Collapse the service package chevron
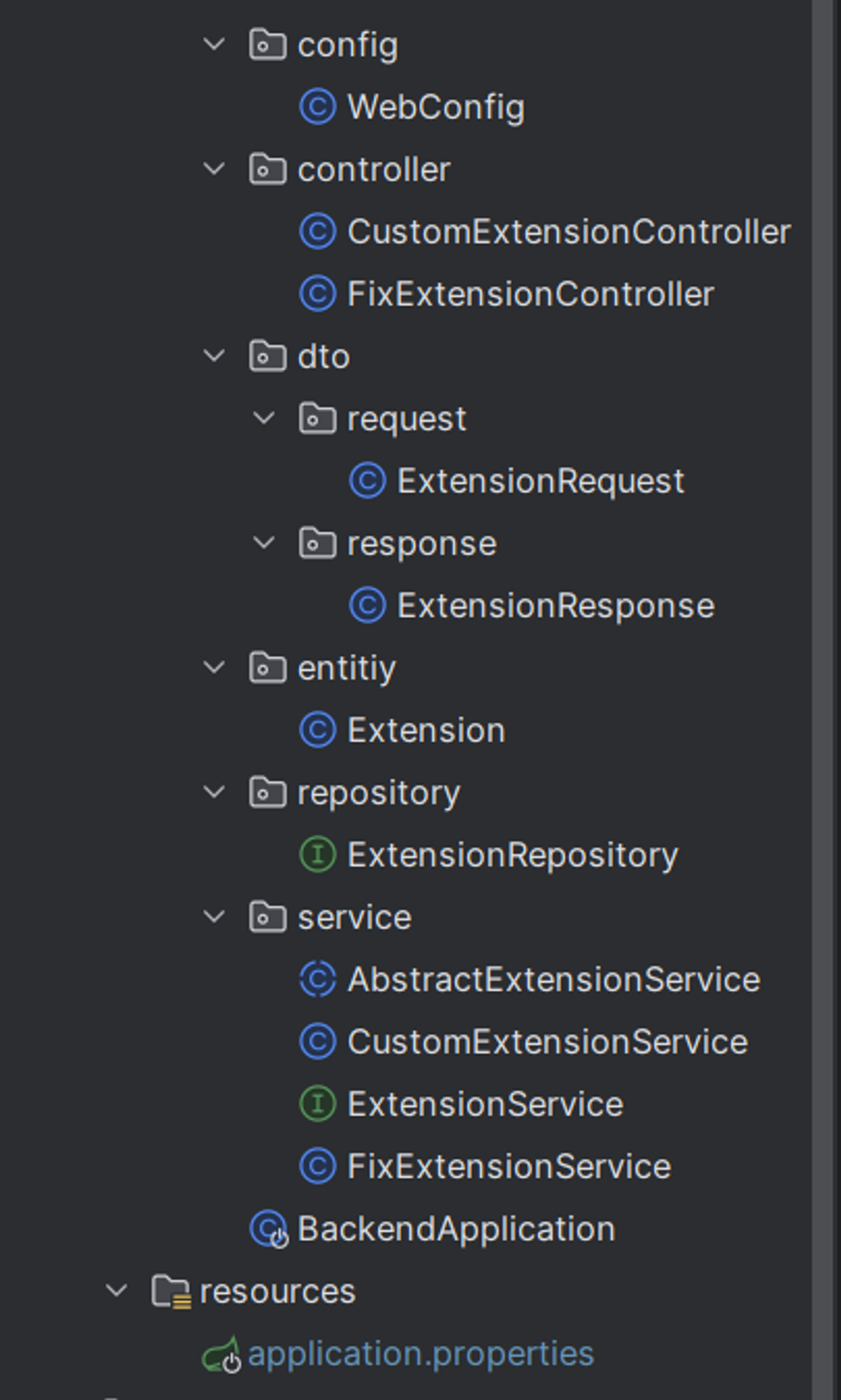Viewport: 841px width, 1400px height. point(214,917)
